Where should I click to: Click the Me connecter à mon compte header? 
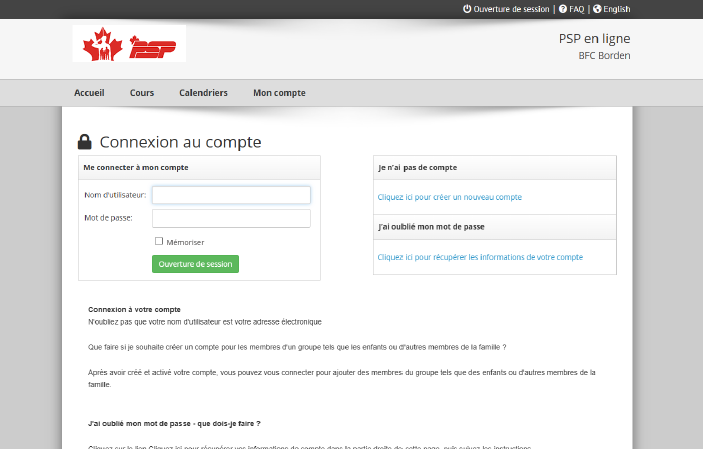click(x=200, y=168)
